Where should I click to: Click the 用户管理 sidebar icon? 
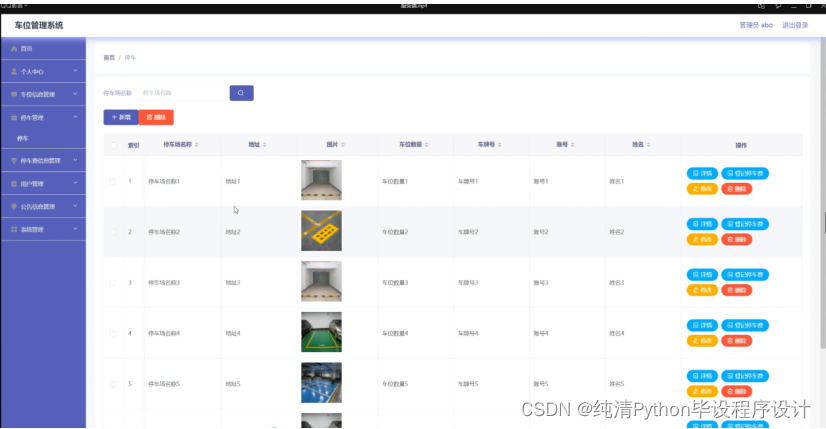coord(14,183)
